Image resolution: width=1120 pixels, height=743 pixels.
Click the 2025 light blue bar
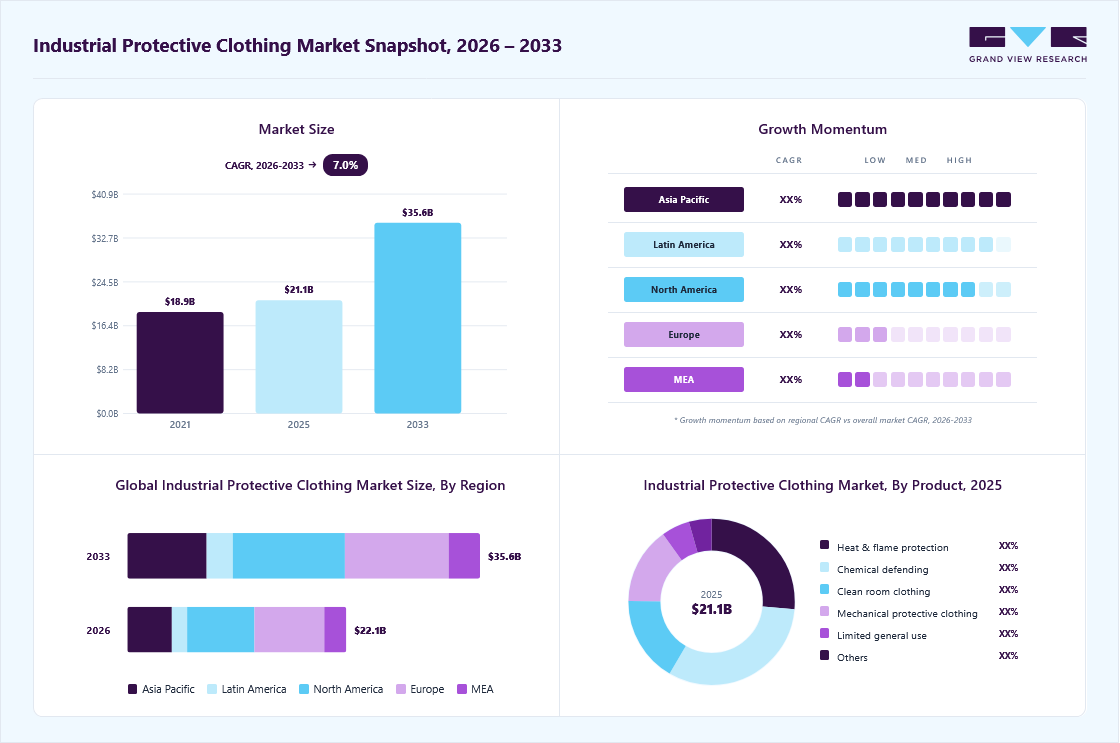click(x=299, y=357)
